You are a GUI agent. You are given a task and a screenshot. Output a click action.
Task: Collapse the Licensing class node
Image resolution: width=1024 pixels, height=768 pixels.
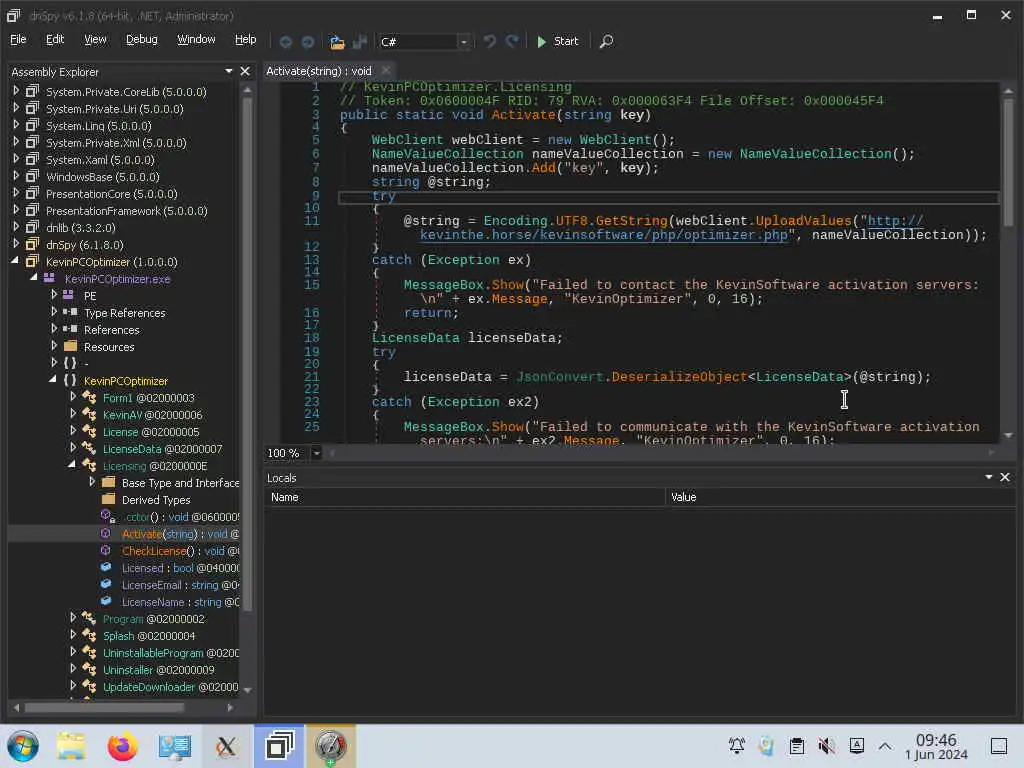tap(72, 465)
